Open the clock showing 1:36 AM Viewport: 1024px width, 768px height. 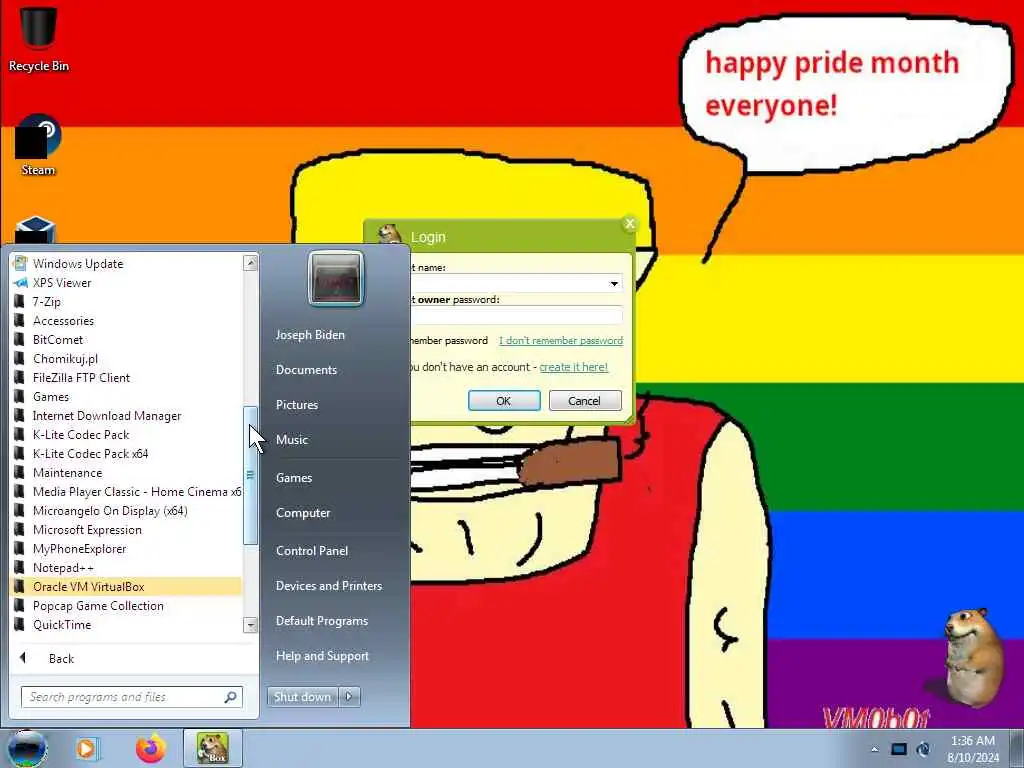(x=973, y=749)
